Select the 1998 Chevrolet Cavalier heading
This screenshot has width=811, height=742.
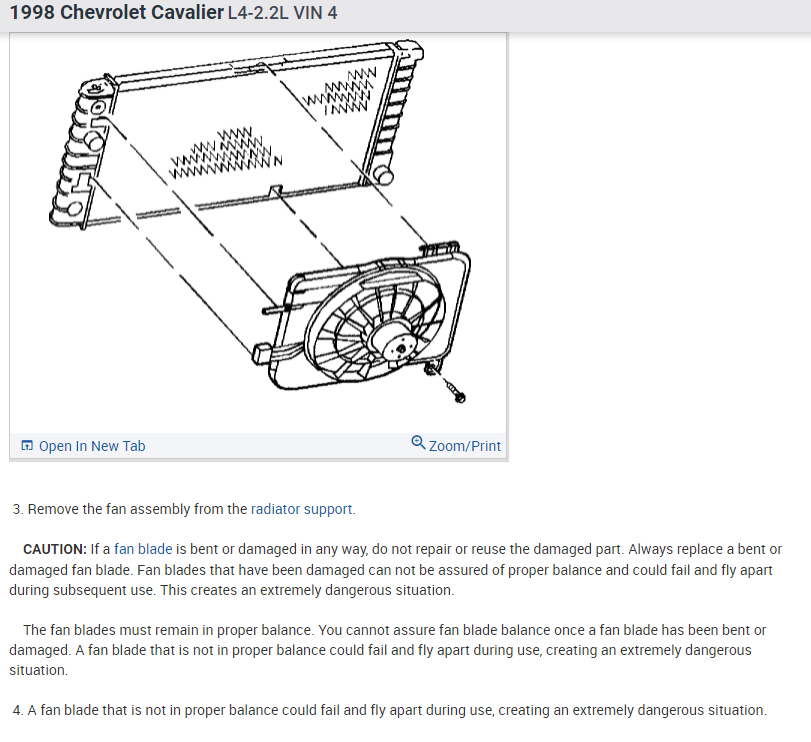pos(117,12)
